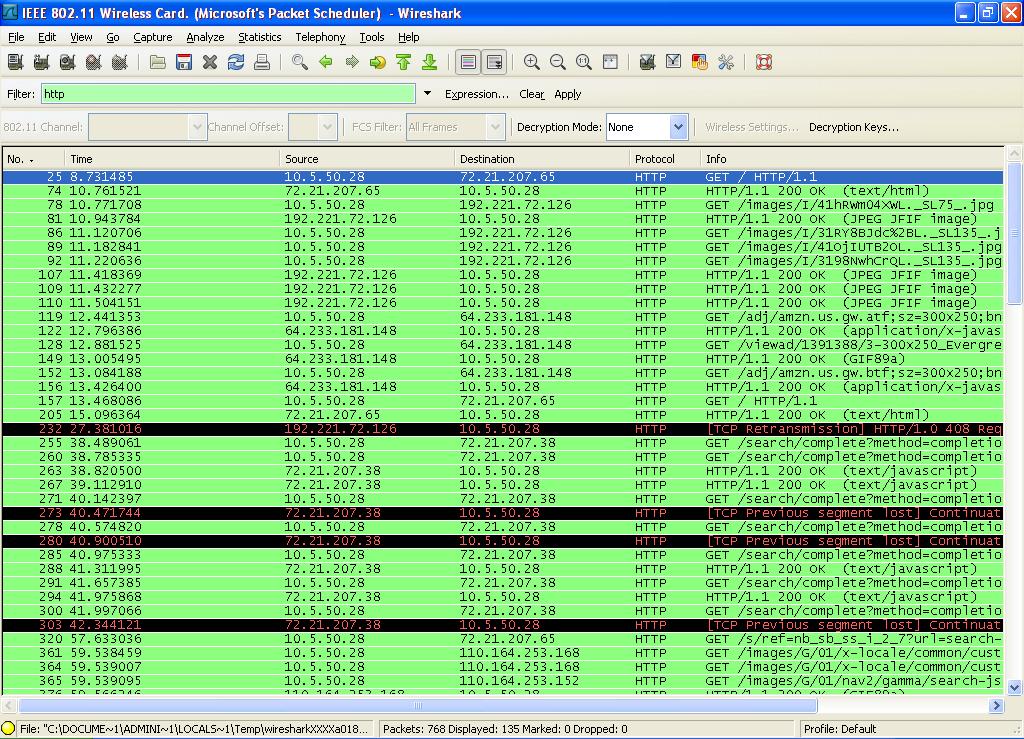Go back in packet history

(x=326, y=62)
